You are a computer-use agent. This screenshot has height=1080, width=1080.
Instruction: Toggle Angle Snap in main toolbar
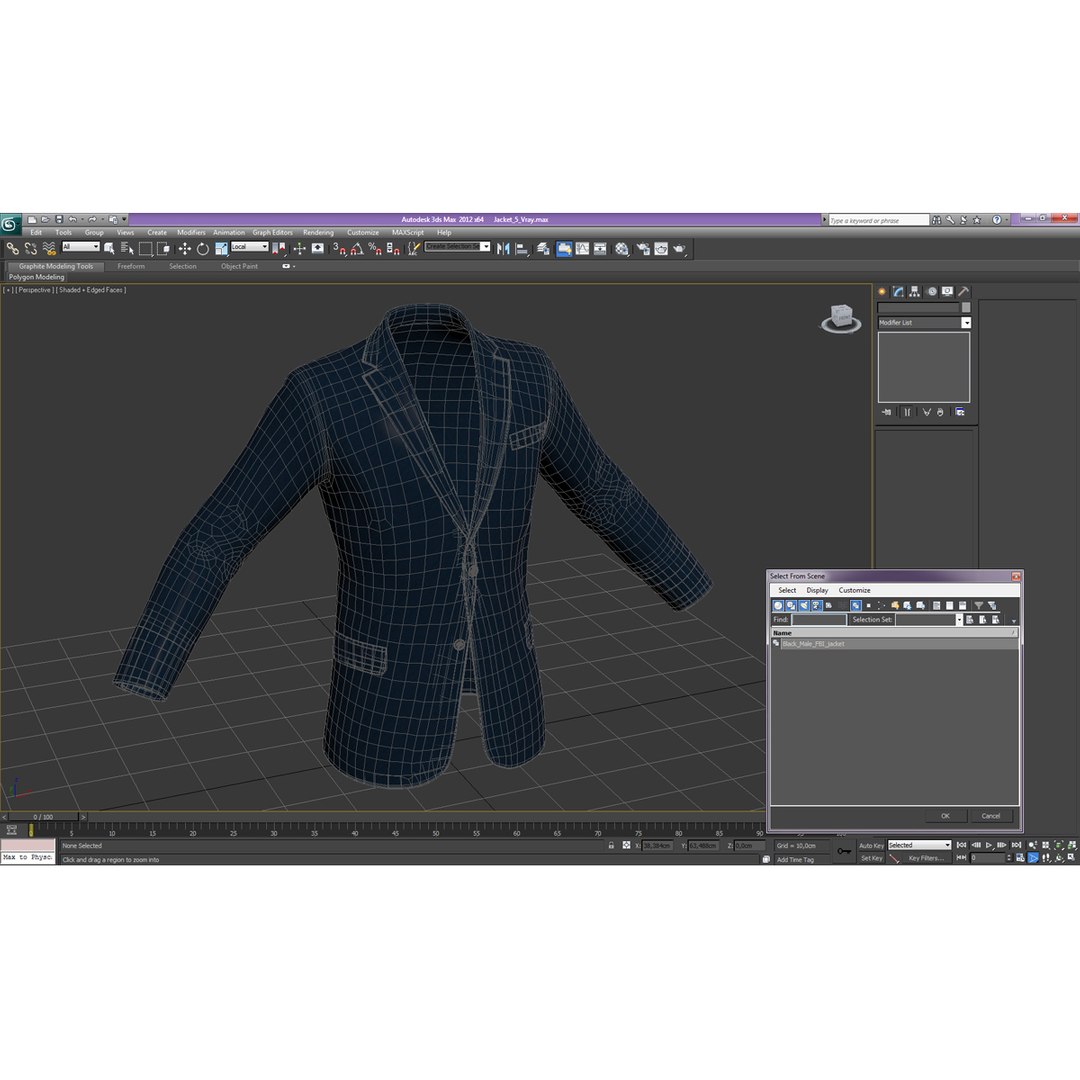[357, 249]
